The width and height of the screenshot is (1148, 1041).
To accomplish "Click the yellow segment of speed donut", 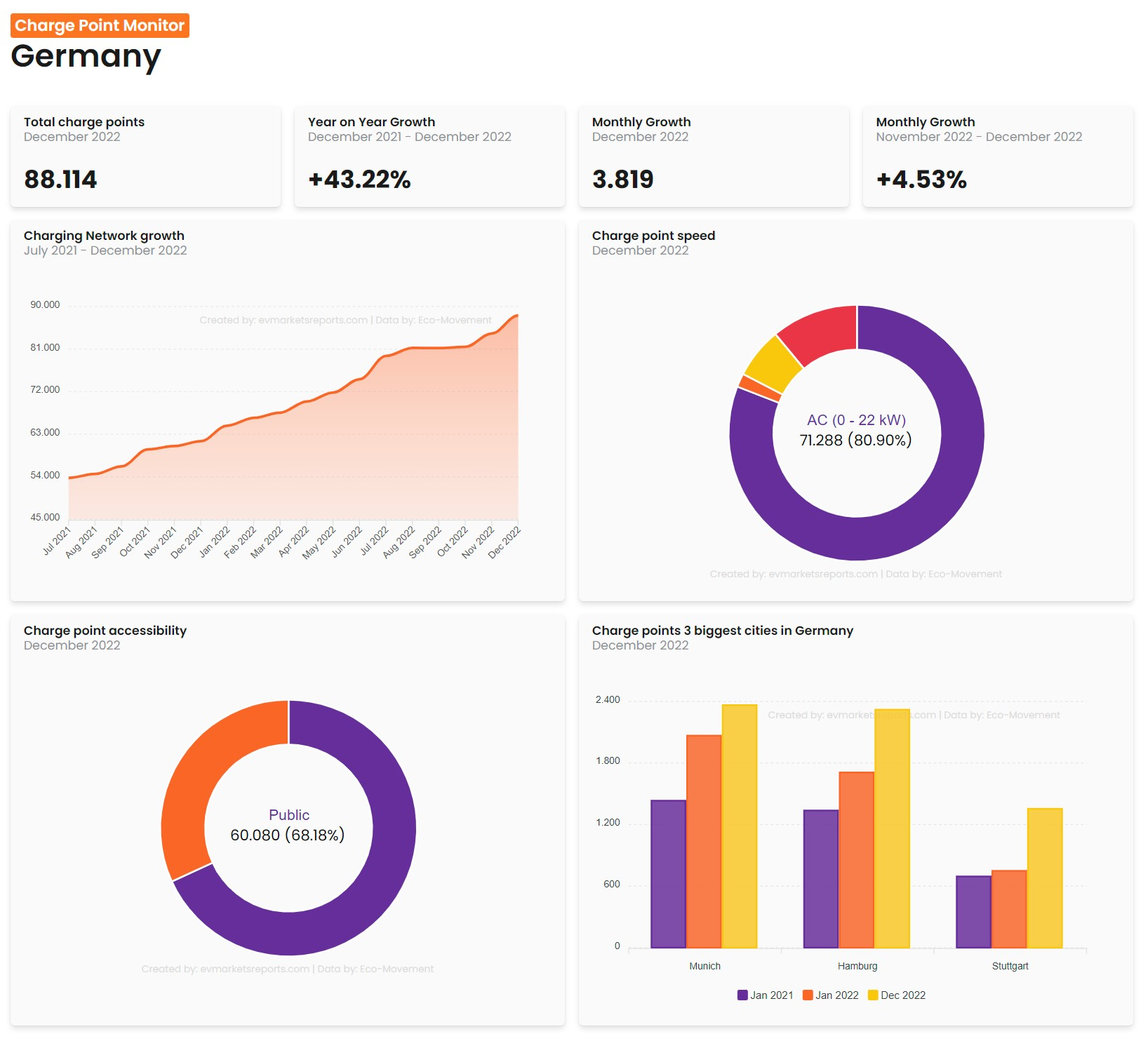I will [773, 365].
